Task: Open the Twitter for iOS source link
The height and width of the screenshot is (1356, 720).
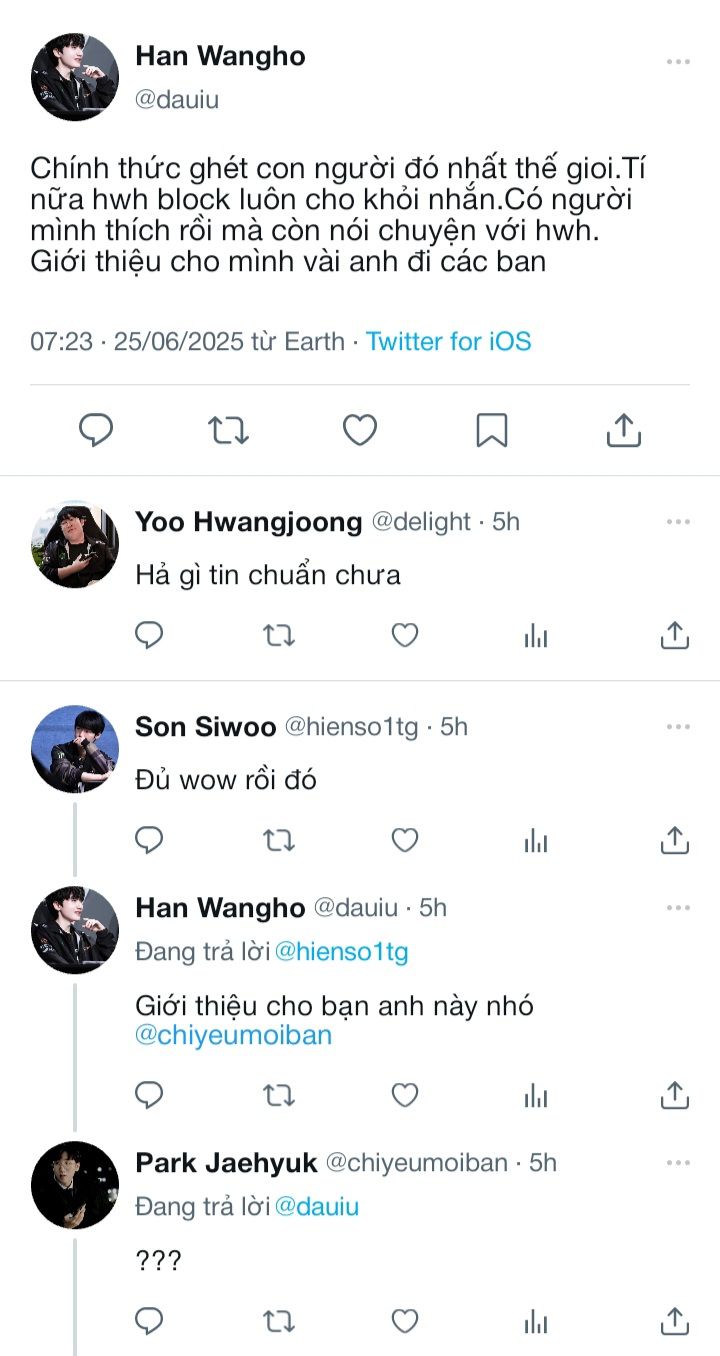Action: [x=448, y=341]
